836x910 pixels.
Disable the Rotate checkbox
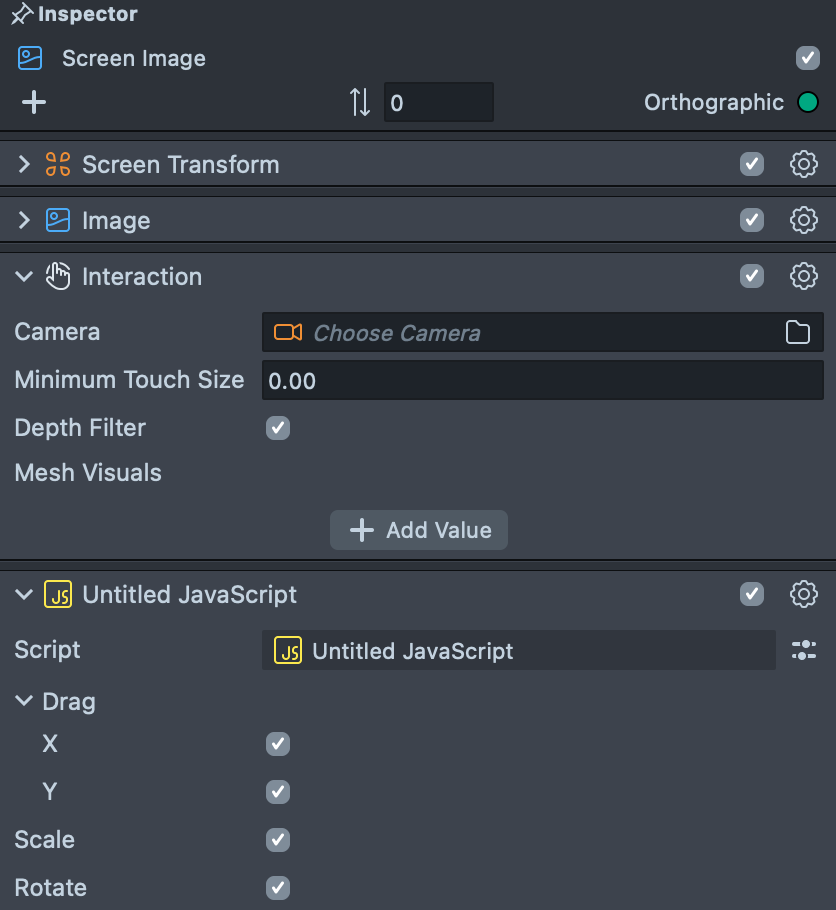[278, 888]
